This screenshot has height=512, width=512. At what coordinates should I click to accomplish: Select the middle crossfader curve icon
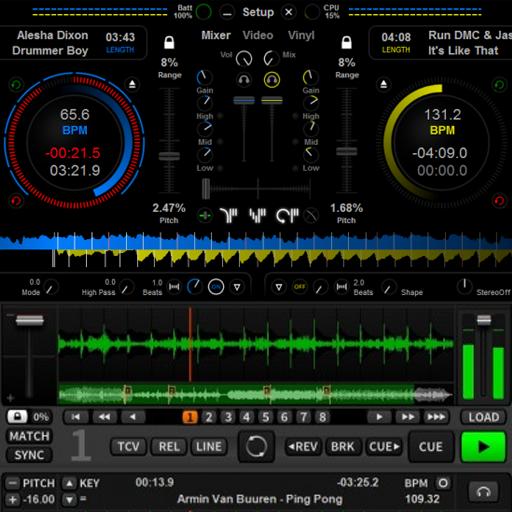coord(258,216)
